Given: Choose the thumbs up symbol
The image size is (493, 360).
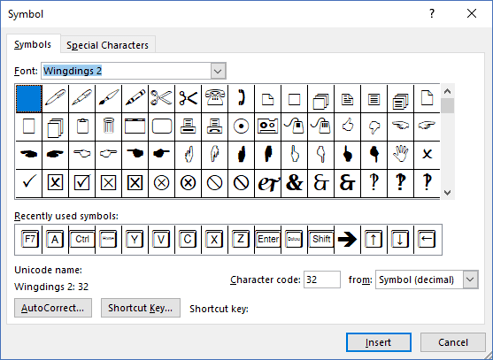Looking at the screenshot, I should (348, 127).
